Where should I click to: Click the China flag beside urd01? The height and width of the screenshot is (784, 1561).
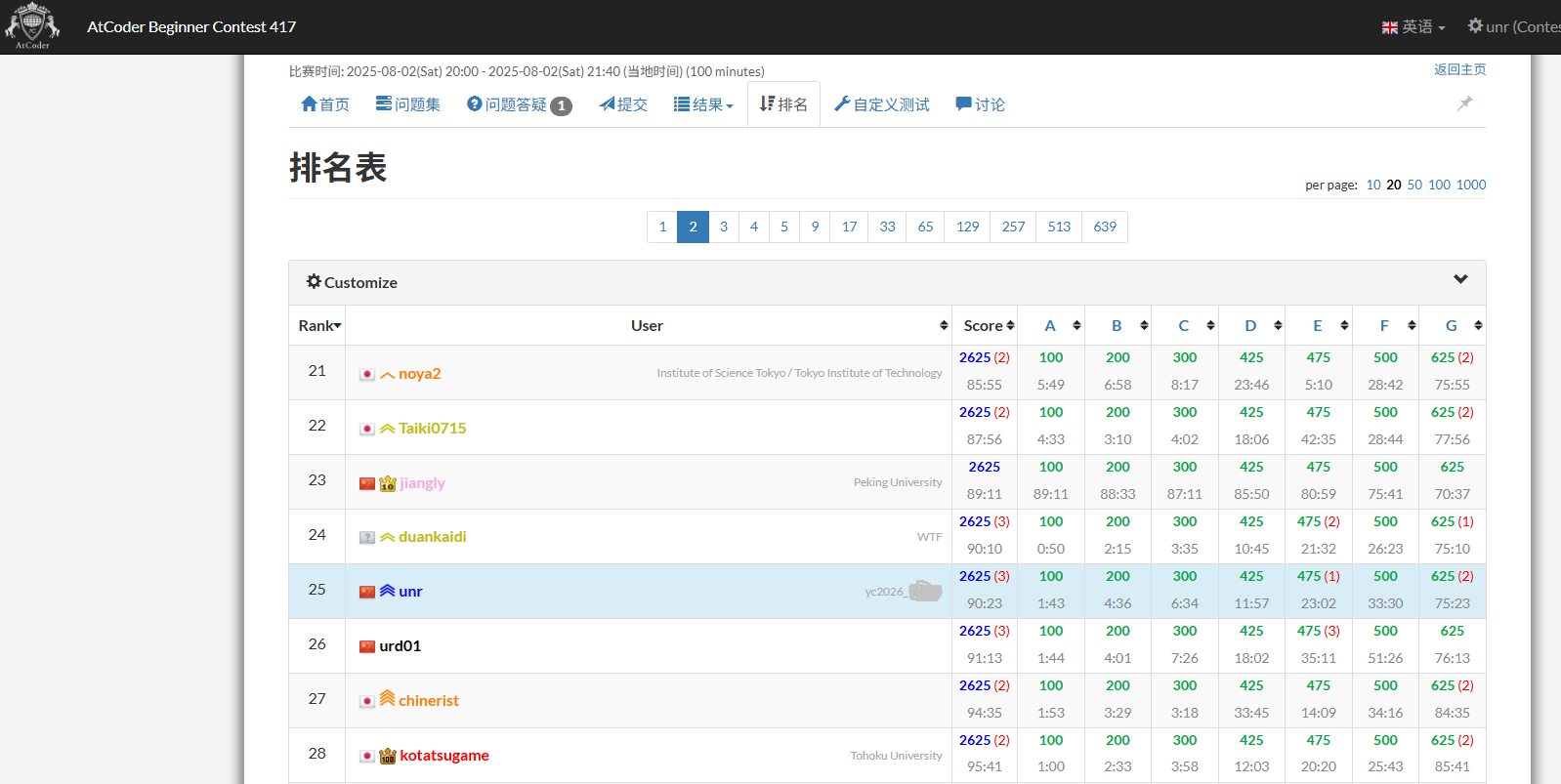tap(367, 646)
